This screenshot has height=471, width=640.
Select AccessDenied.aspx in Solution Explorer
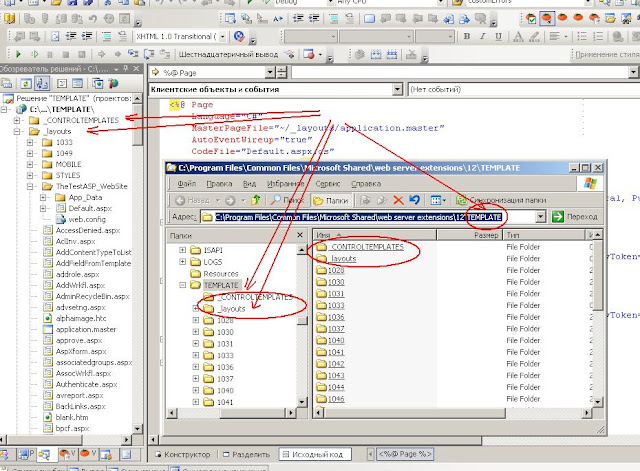(88, 231)
